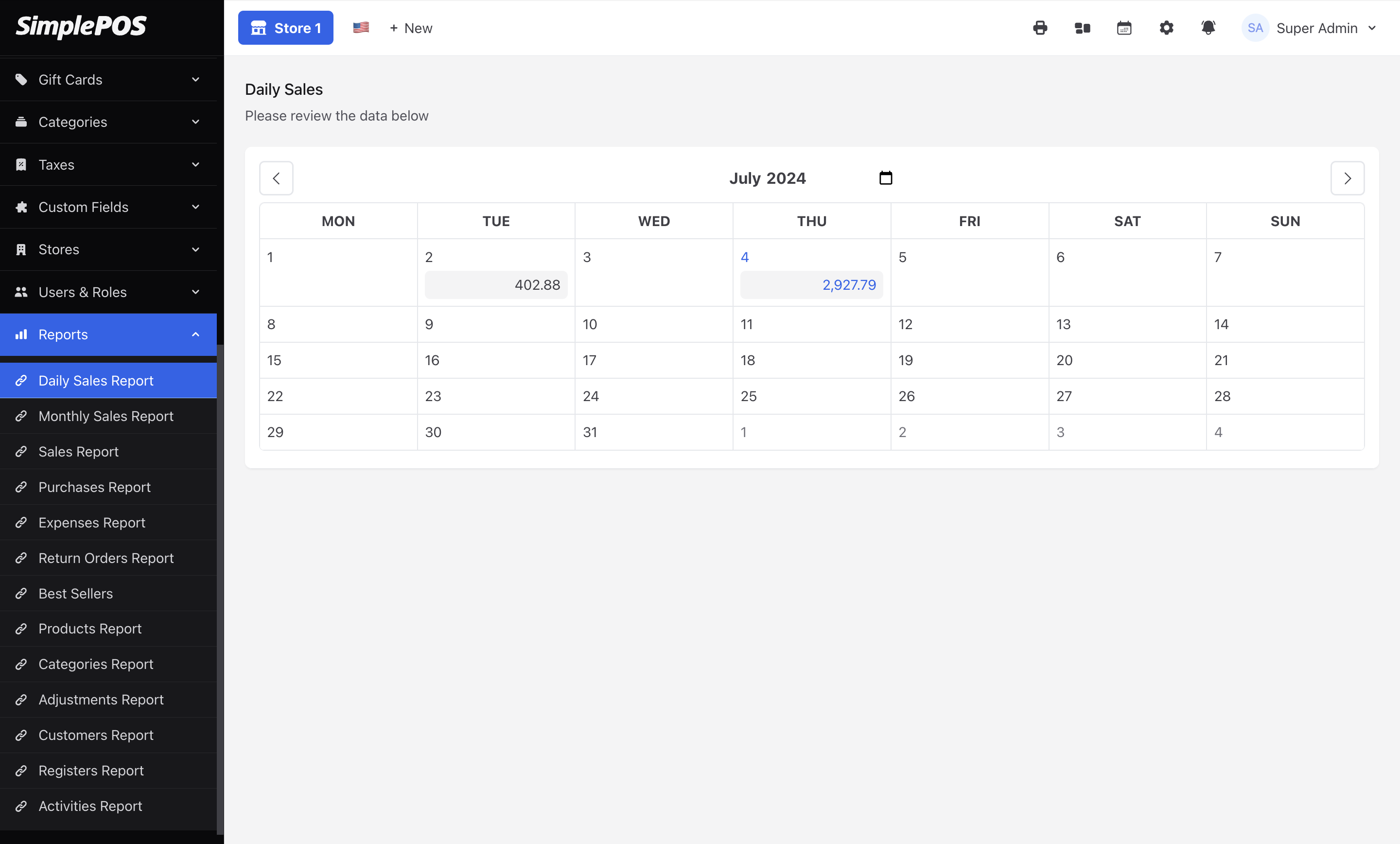Go to previous month arrow
1400x844 pixels.
click(276, 178)
